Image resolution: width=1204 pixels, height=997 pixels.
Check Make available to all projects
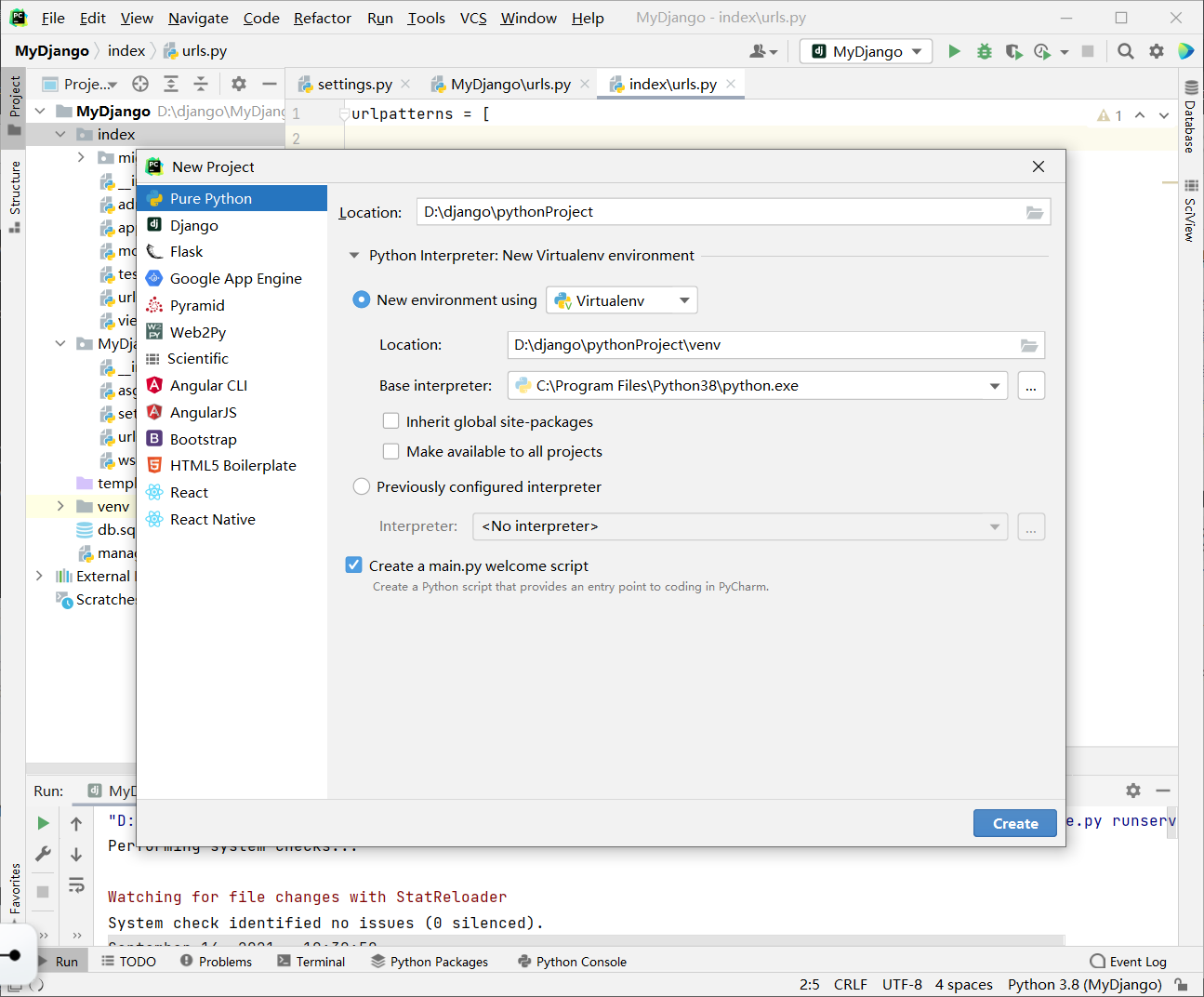391,451
